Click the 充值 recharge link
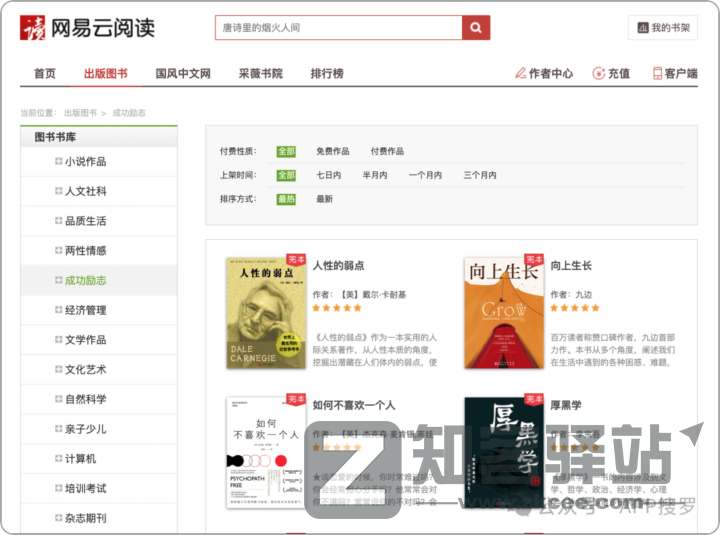Viewport: 720px width, 535px height. click(x=611, y=73)
